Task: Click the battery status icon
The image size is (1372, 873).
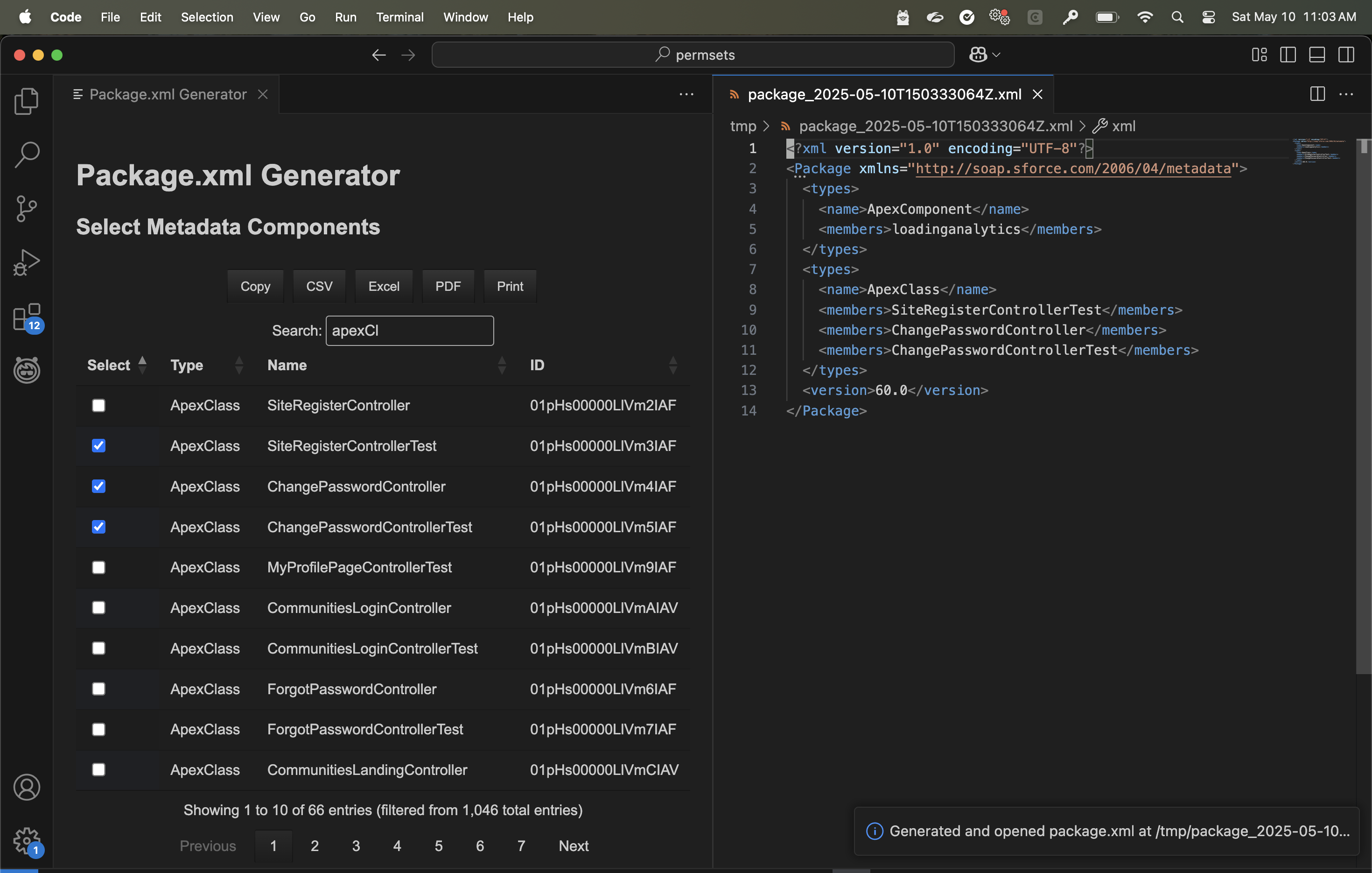Action: pos(1107,17)
